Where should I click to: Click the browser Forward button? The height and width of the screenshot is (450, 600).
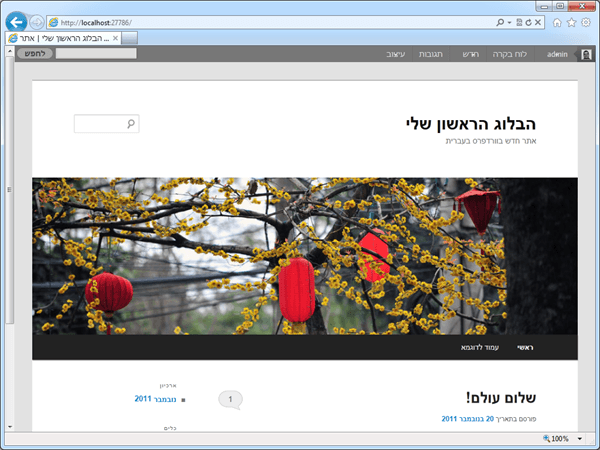click(x=37, y=22)
